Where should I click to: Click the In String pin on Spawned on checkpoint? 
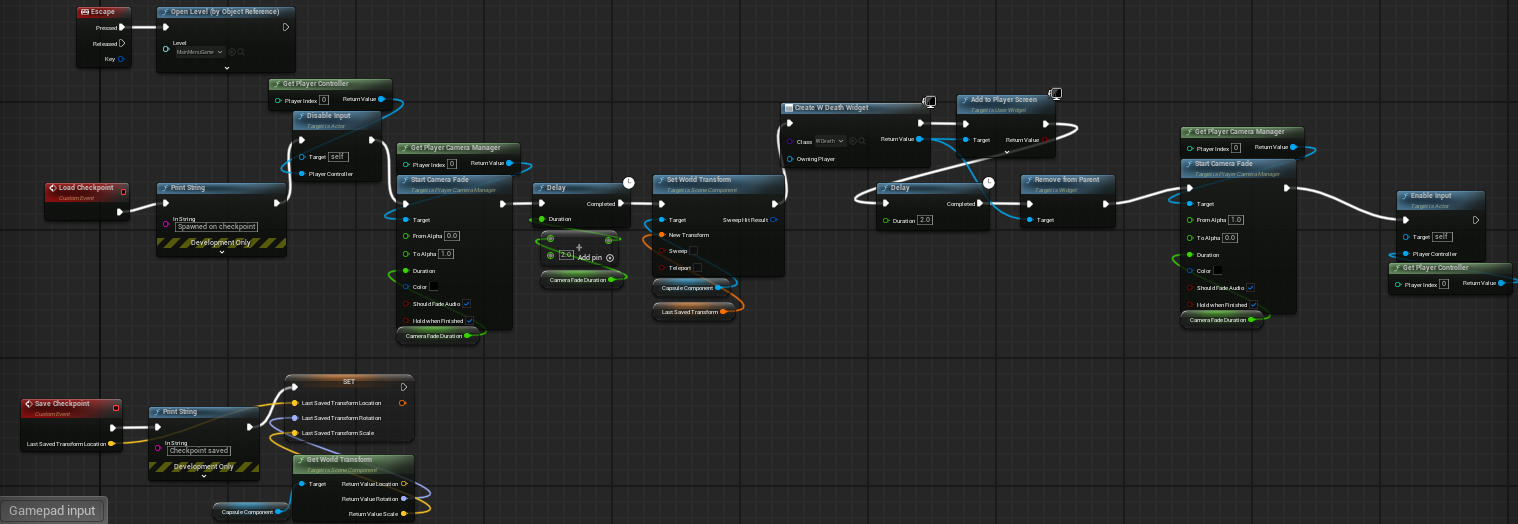point(167,224)
